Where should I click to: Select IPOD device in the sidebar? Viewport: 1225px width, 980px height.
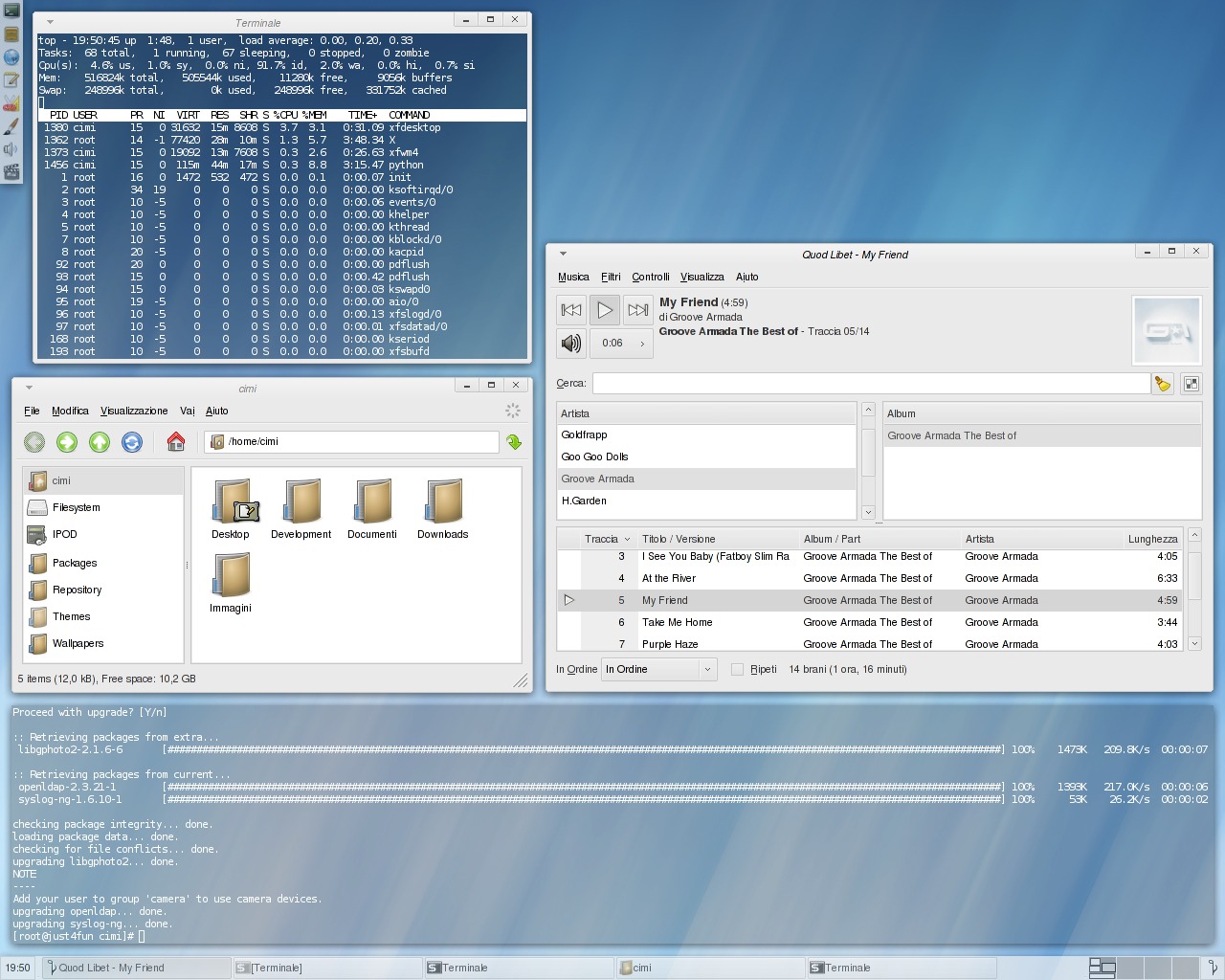[103, 534]
